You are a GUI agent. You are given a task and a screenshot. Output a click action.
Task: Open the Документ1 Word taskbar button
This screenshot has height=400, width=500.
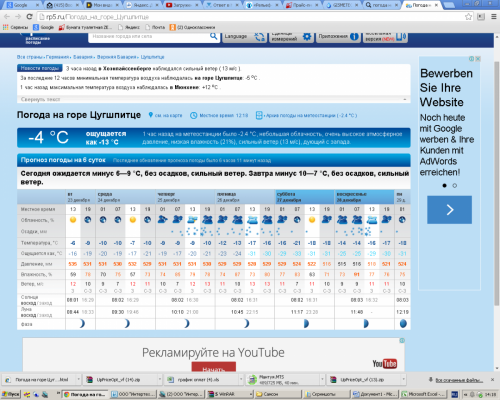pyautogui.click(x=375, y=394)
